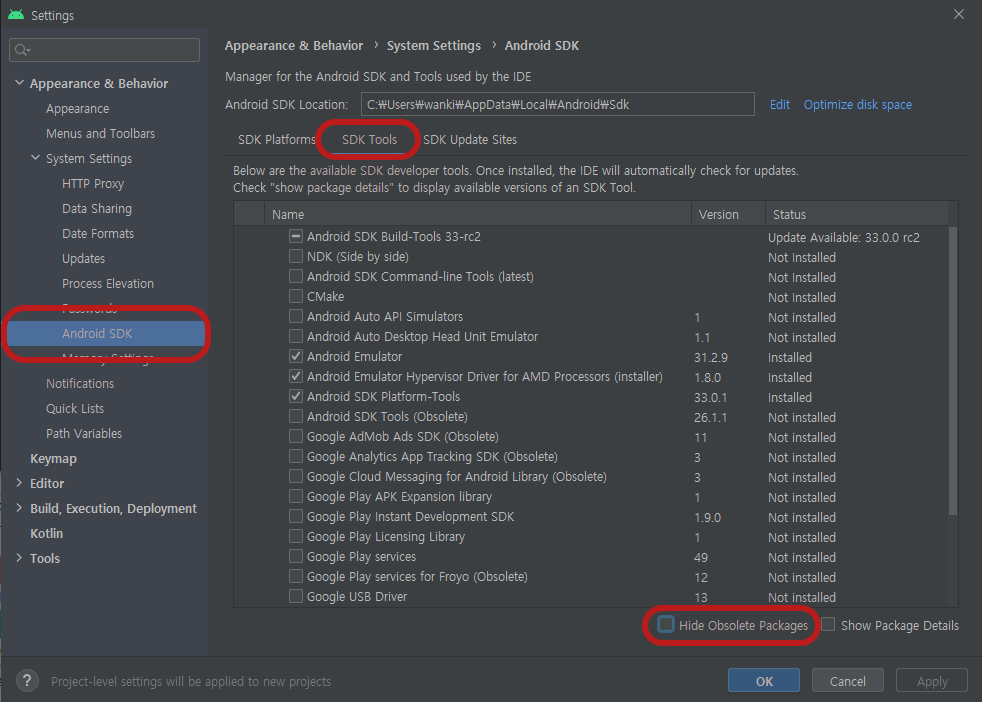This screenshot has width=982, height=702.
Task: Select Keymap in the sidebar
Action: [53, 458]
